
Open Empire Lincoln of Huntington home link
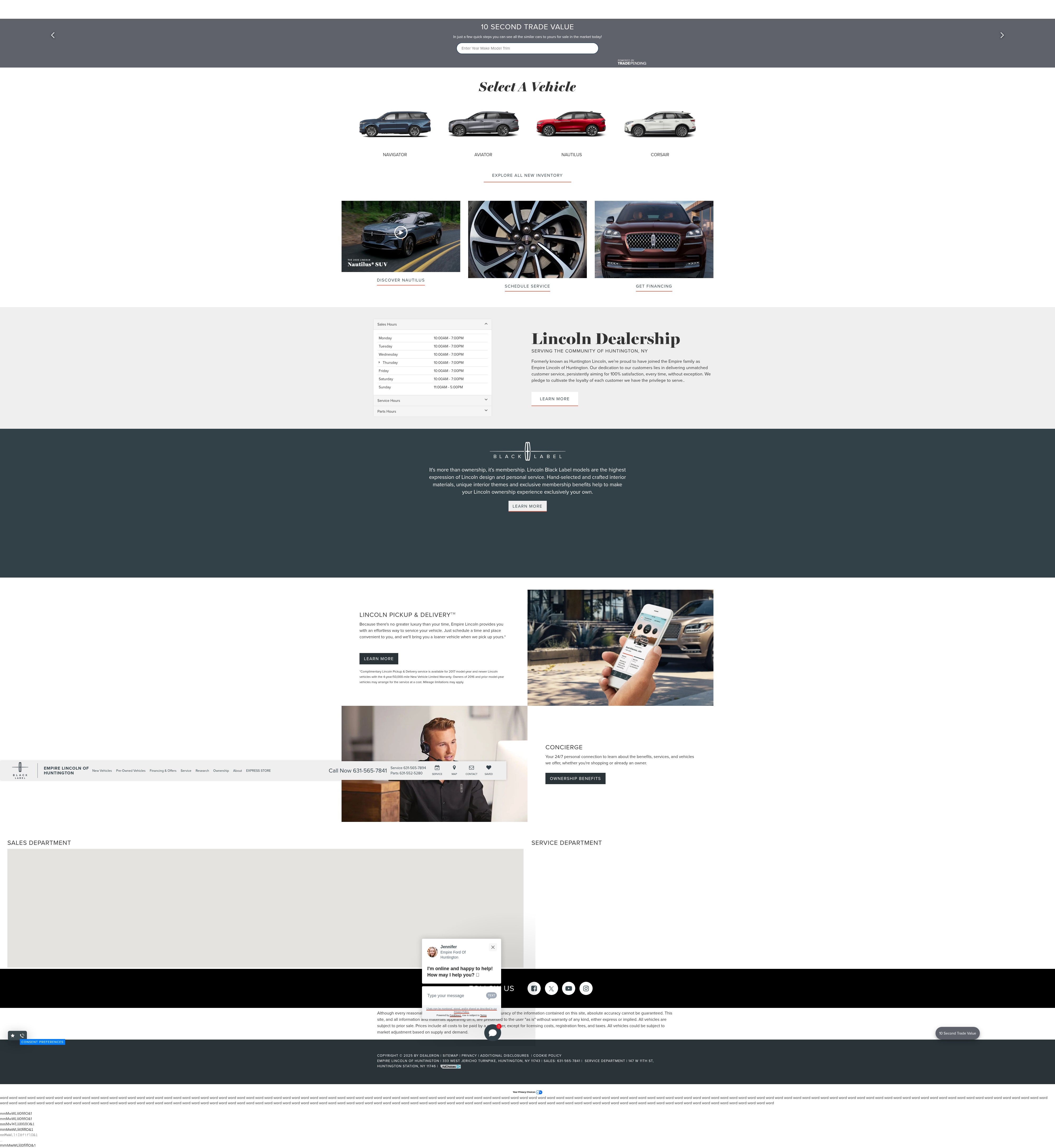(66, 770)
